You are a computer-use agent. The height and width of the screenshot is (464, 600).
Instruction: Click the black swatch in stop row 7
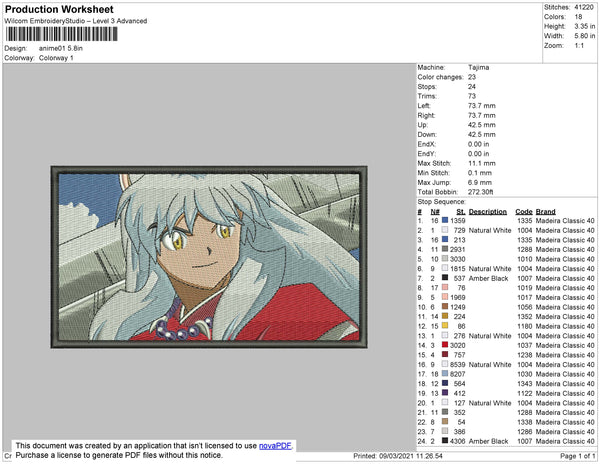point(445,278)
